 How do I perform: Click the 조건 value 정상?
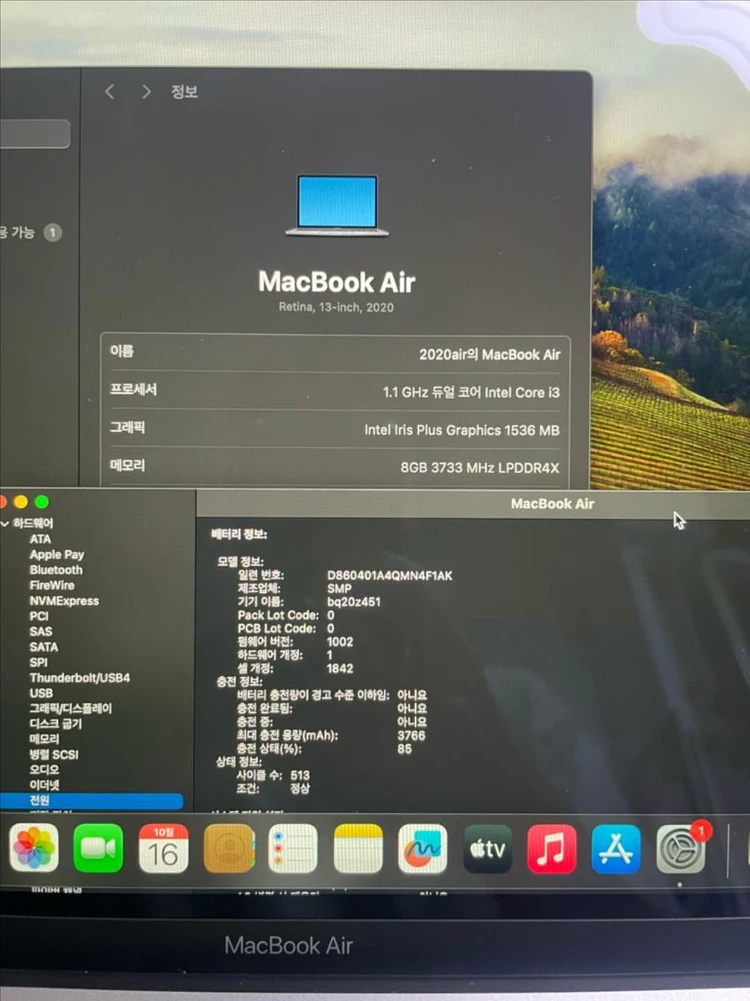[x=300, y=788]
